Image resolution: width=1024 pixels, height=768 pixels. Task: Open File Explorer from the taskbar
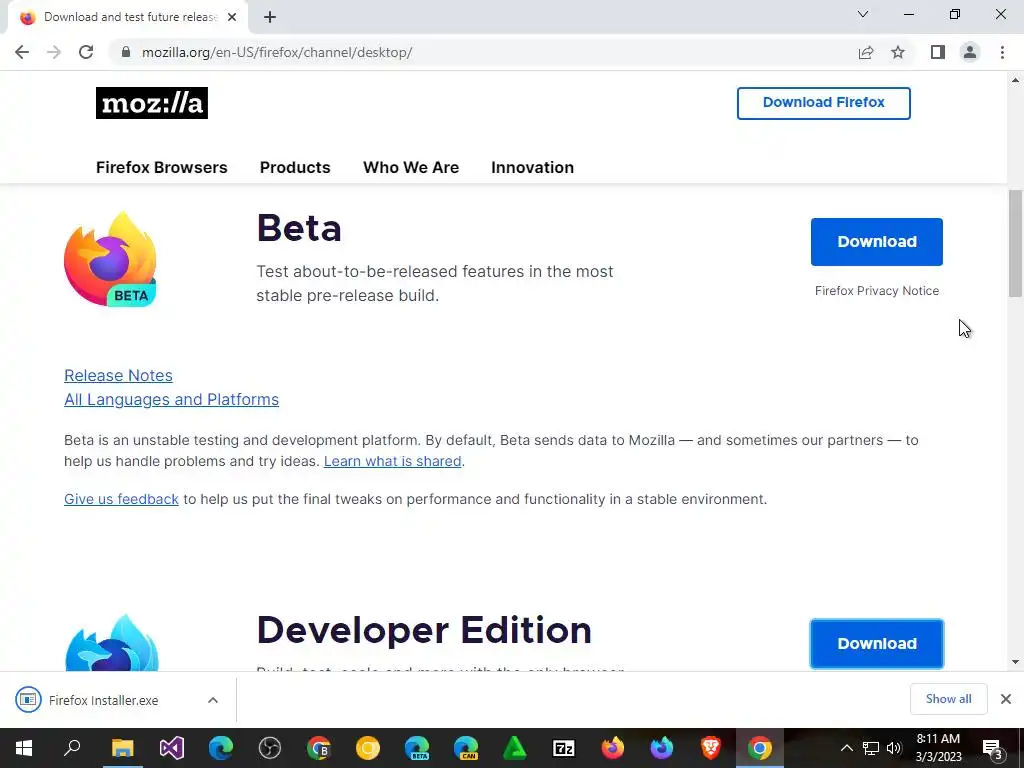pyautogui.click(x=122, y=748)
